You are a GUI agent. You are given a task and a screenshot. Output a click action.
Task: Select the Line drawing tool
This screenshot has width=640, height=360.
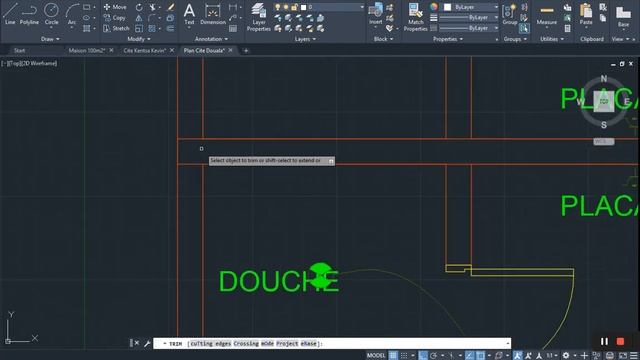click(x=10, y=13)
